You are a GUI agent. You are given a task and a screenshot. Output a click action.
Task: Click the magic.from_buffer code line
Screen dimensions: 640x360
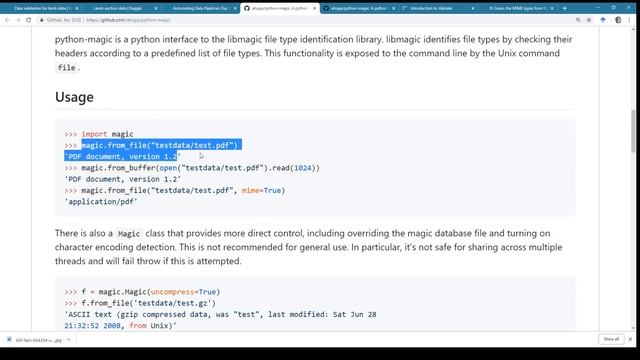[192, 168]
